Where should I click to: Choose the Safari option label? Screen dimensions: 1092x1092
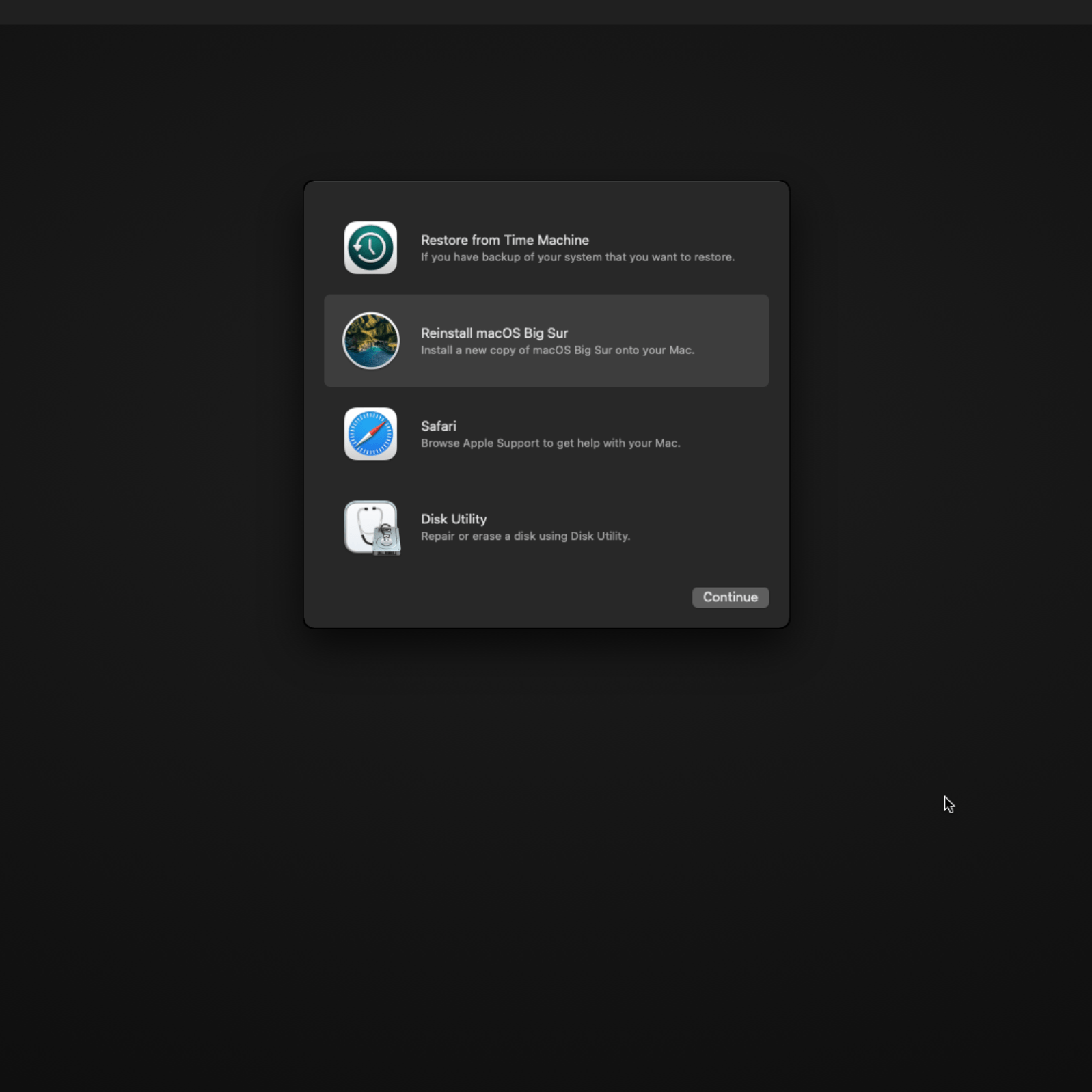coord(438,426)
